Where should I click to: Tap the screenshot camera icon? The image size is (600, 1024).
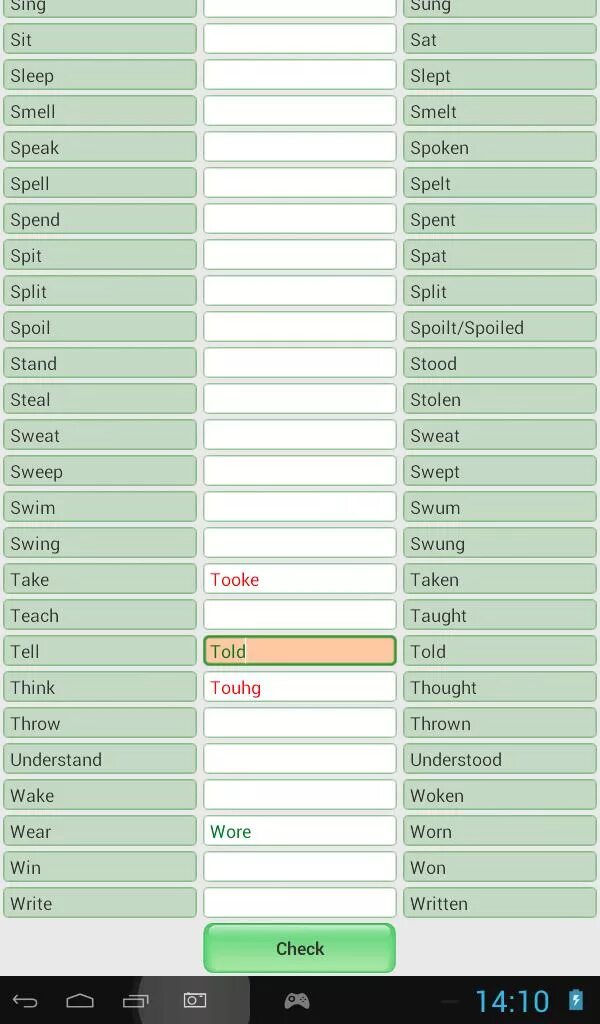(x=195, y=1001)
